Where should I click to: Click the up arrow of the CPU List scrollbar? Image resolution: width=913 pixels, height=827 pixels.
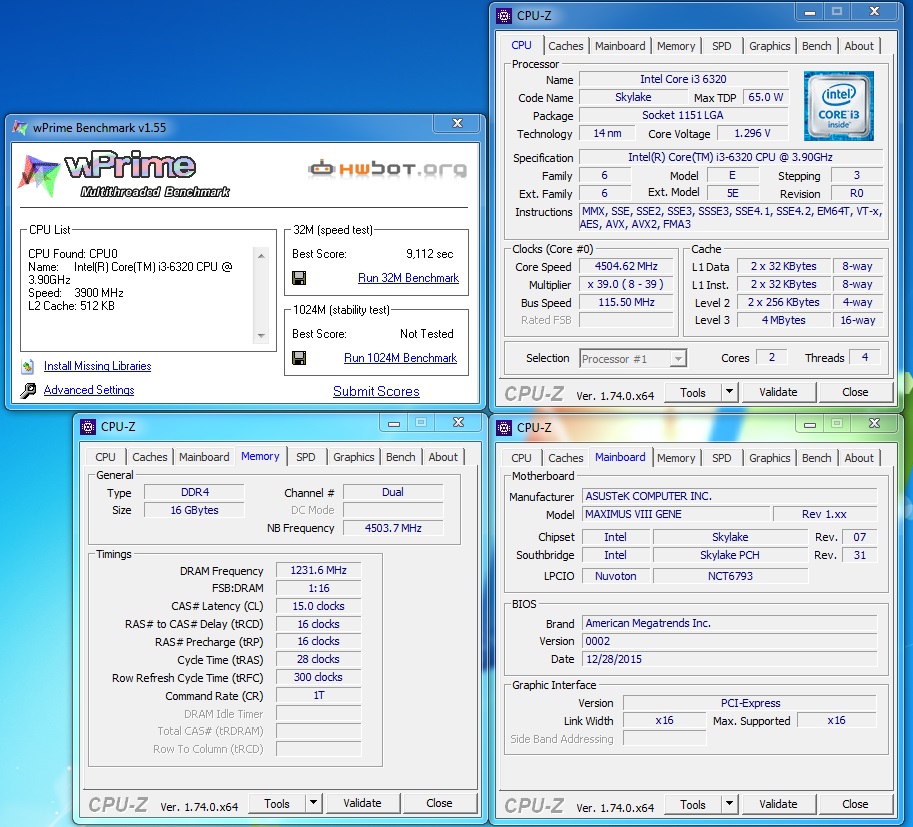click(x=261, y=256)
